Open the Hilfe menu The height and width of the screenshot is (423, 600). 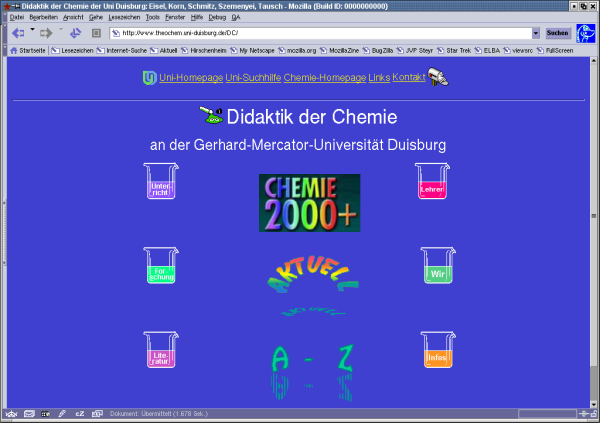(197, 17)
